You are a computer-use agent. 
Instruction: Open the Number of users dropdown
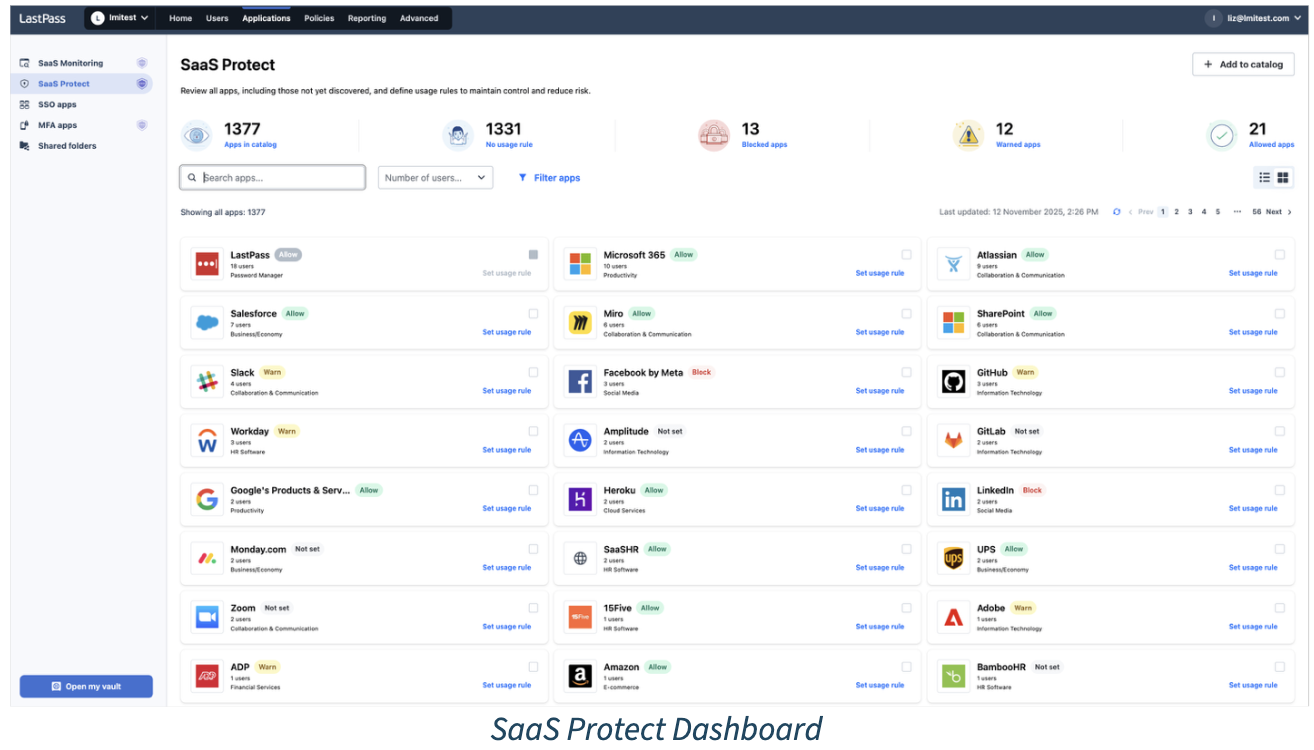435,178
